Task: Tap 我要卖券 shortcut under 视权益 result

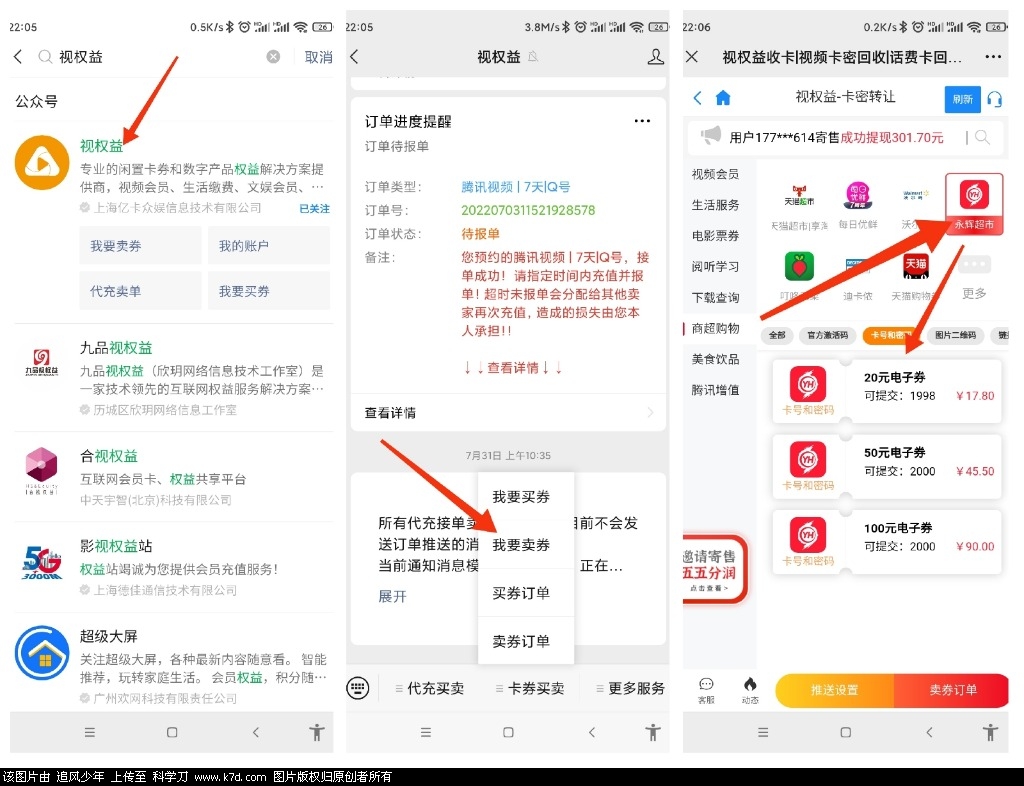Action: pyautogui.click(x=140, y=246)
